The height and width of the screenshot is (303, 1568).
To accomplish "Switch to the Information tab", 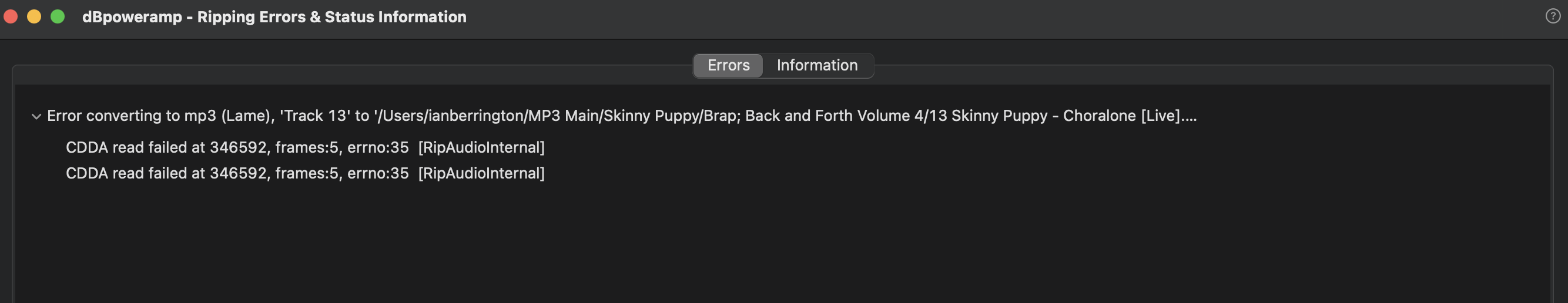I will tap(817, 65).
